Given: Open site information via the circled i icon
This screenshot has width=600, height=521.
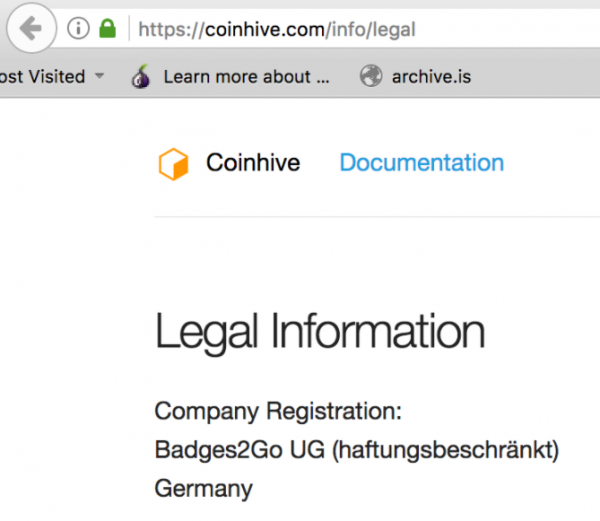Looking at the screenshot, I should [78, 29].
